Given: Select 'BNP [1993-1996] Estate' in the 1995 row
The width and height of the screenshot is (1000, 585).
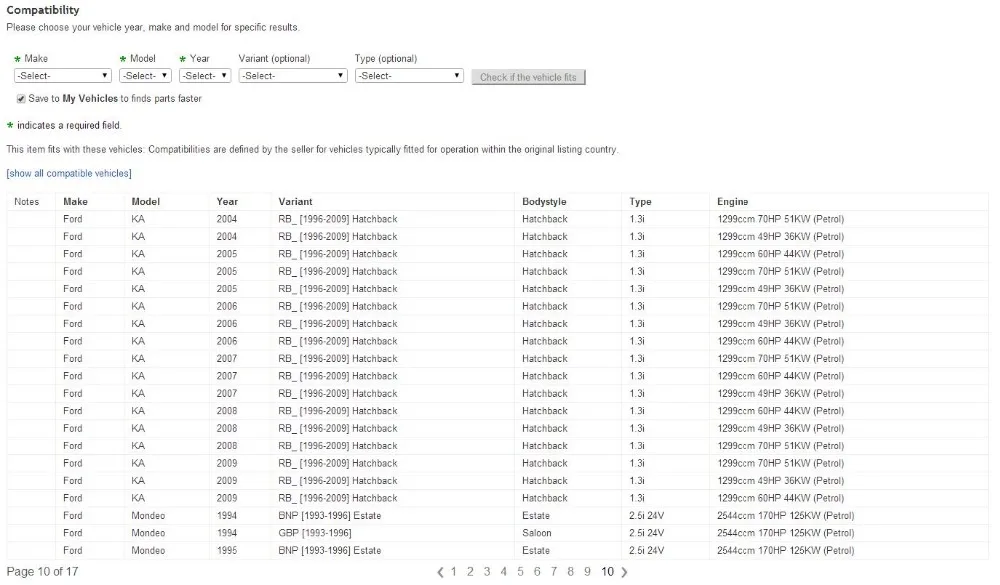Looking at the screenshot, I should point(330,551).
